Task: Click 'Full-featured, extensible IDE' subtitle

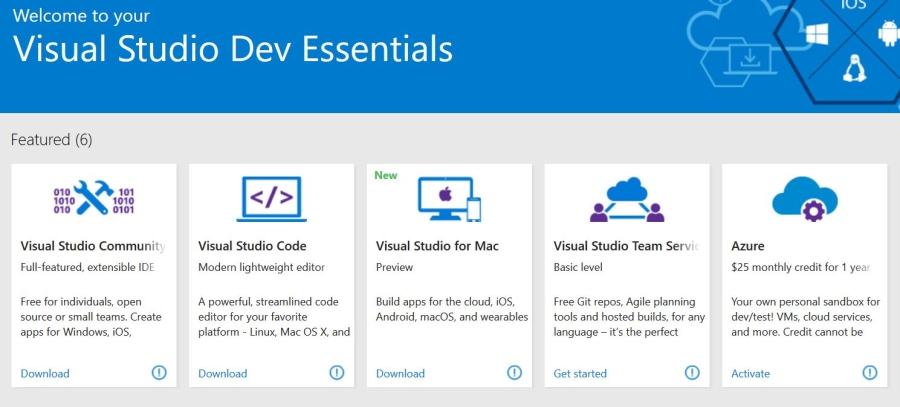Action: click(88, 267)
